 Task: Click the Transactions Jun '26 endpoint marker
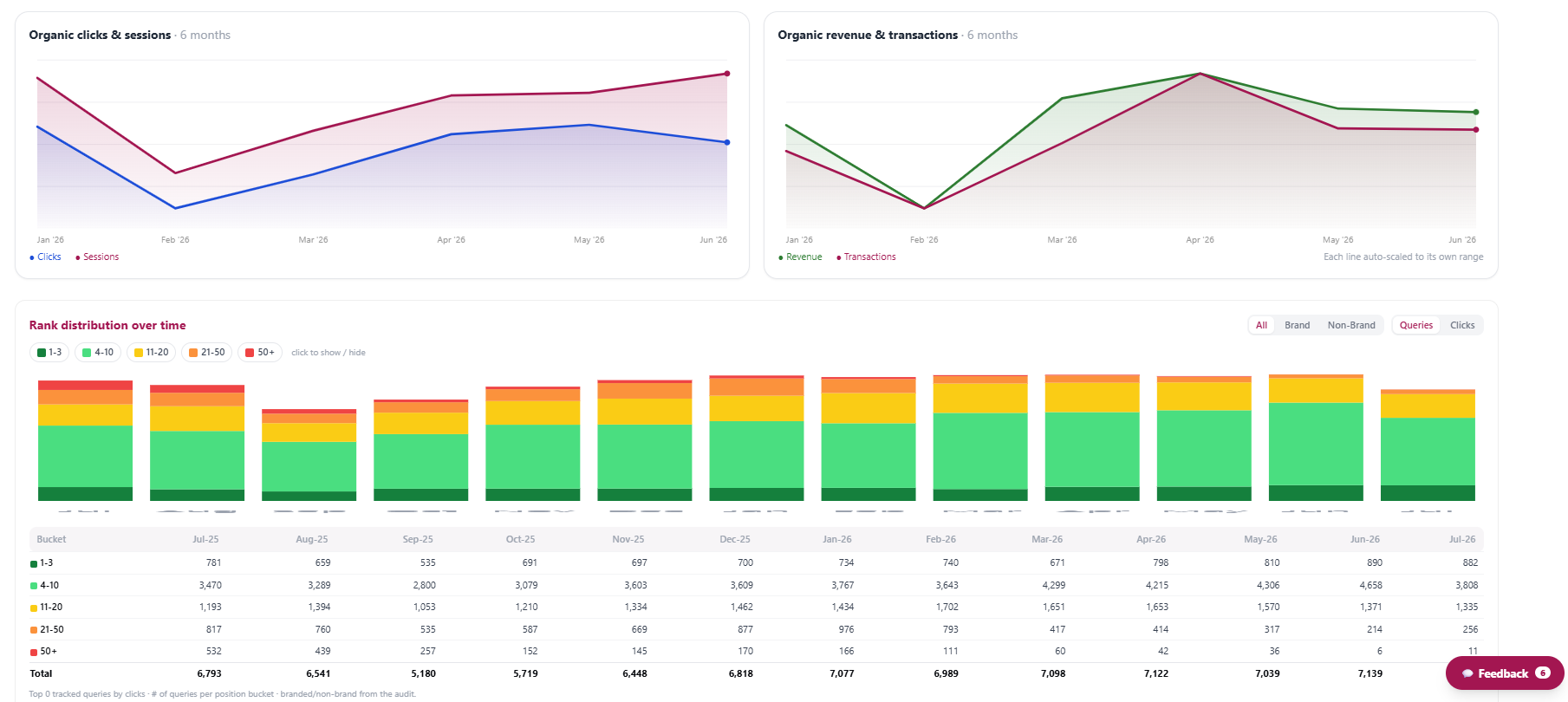click(1476, 130)
